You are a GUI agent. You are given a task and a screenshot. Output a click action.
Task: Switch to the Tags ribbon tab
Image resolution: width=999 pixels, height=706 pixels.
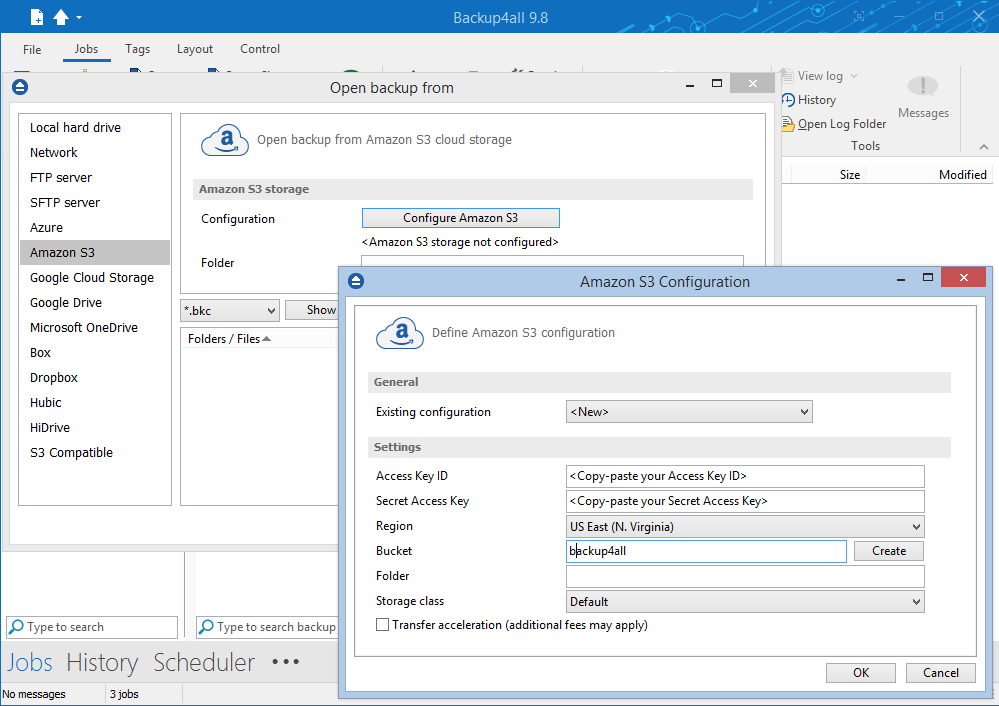tap(138, 49)
